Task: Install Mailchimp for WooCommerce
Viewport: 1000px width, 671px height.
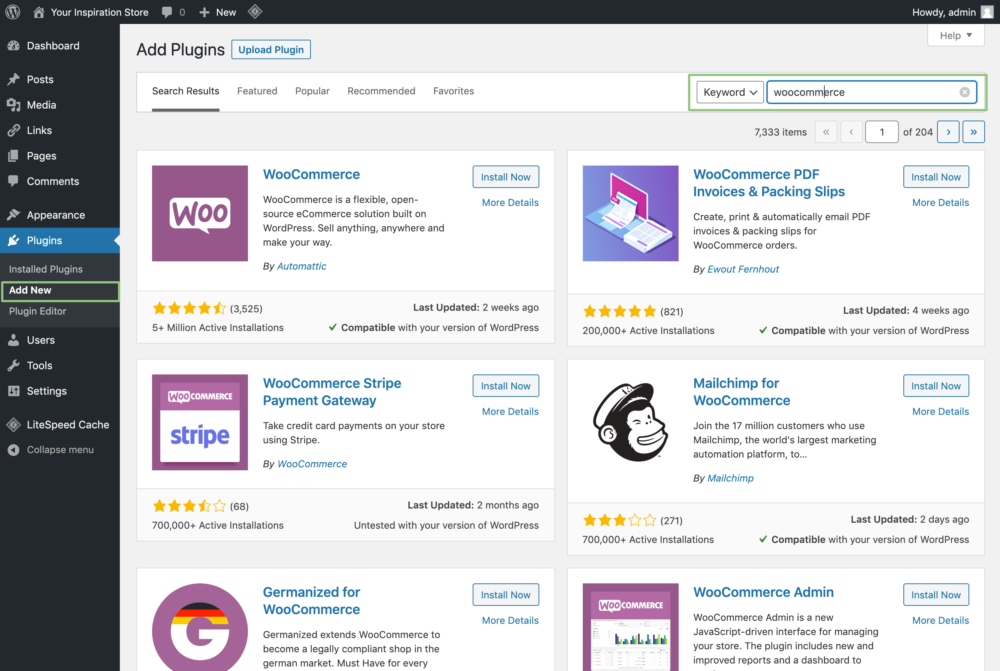Action: click(x=936, y=386)
